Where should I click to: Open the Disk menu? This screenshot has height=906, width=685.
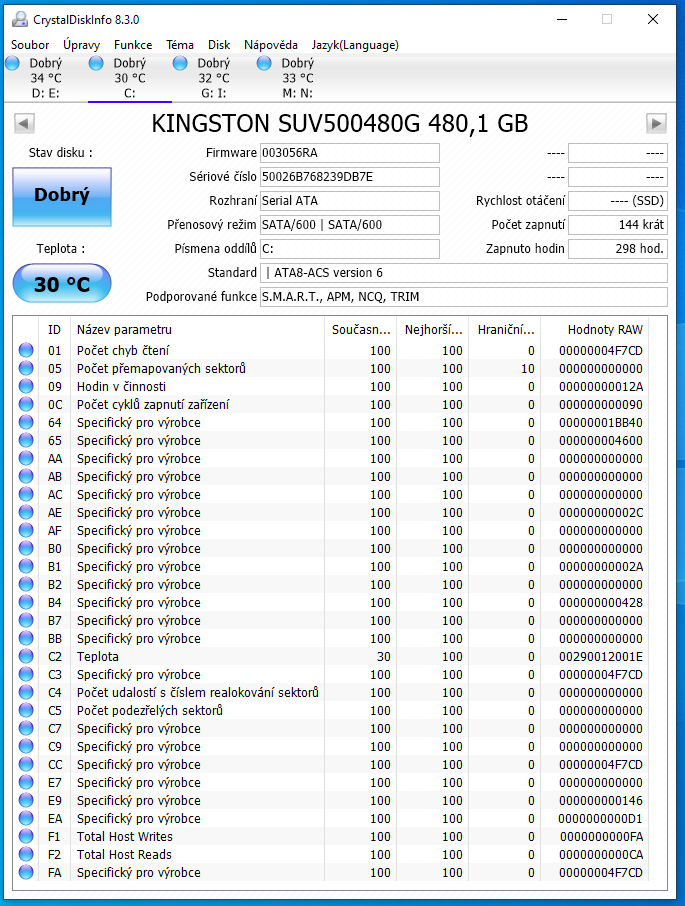219,44
